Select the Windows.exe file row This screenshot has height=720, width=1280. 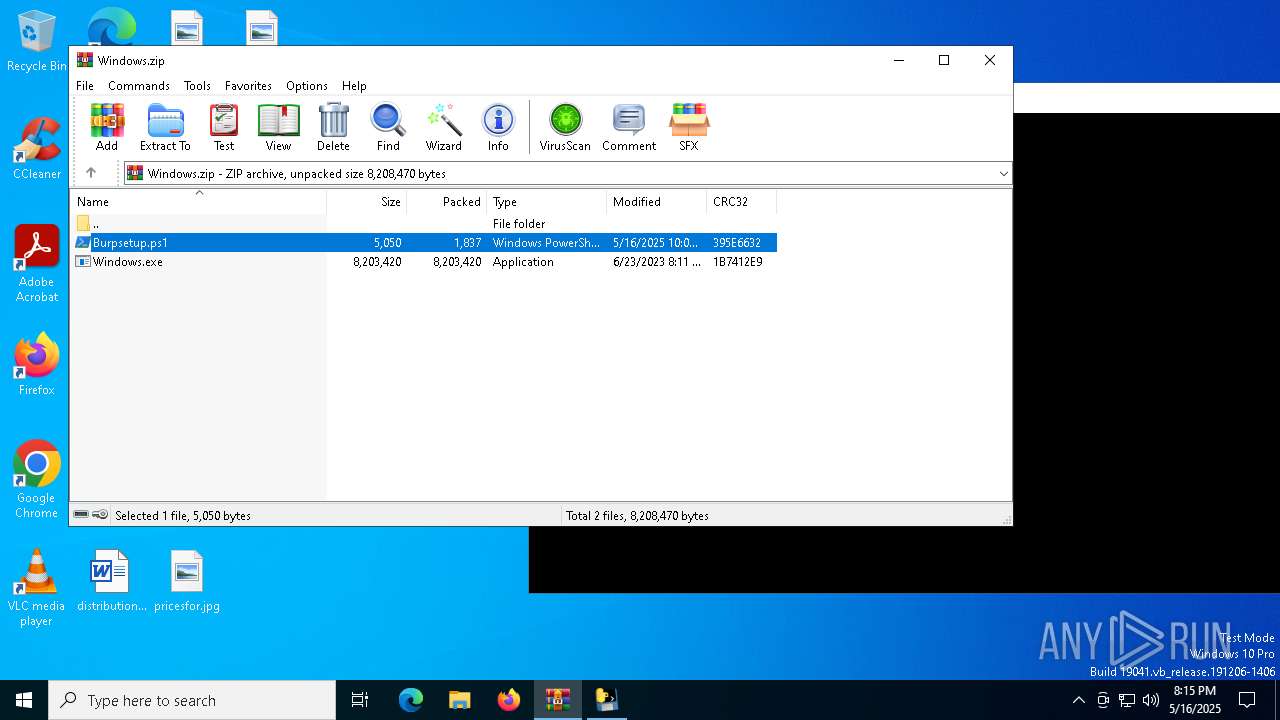point(424,262)
